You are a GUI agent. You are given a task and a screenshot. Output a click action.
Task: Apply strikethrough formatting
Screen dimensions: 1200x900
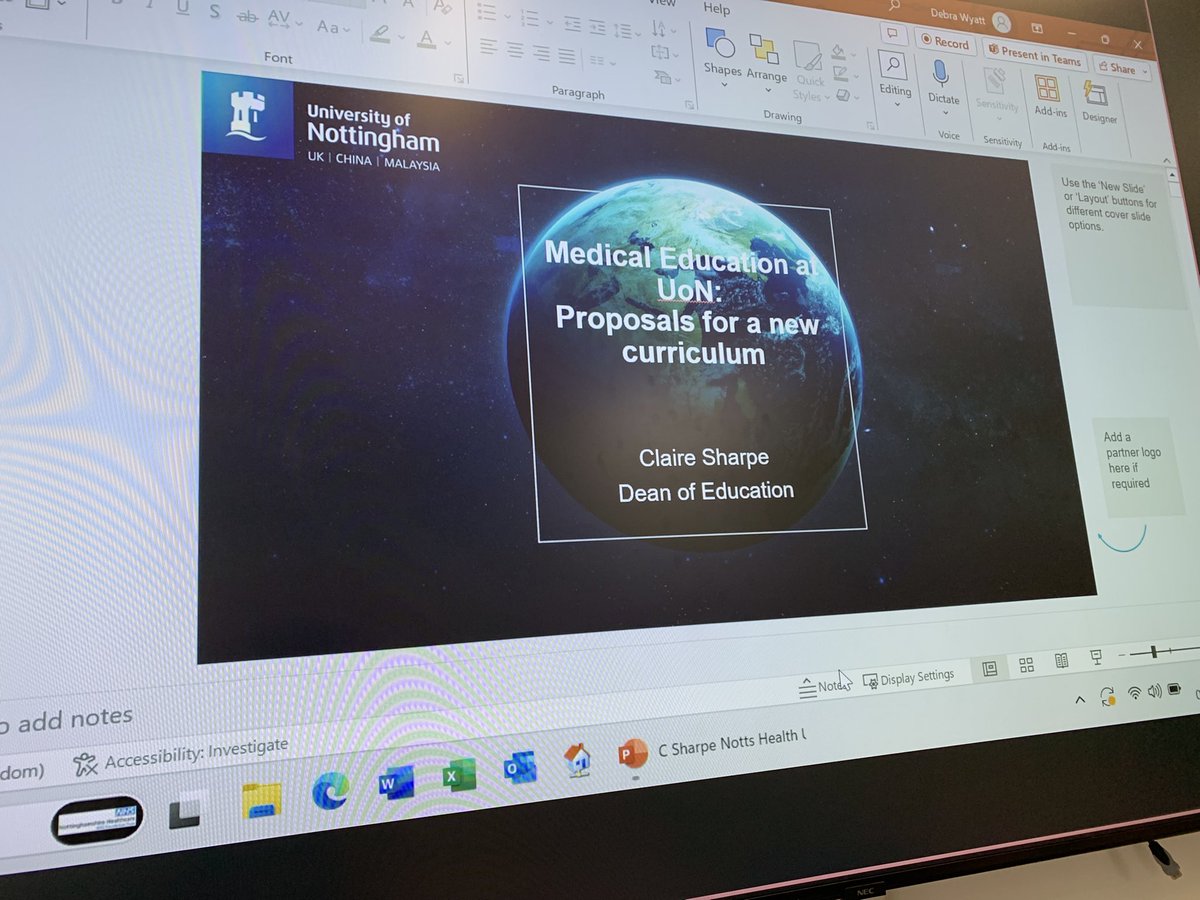tap(247, 16)
